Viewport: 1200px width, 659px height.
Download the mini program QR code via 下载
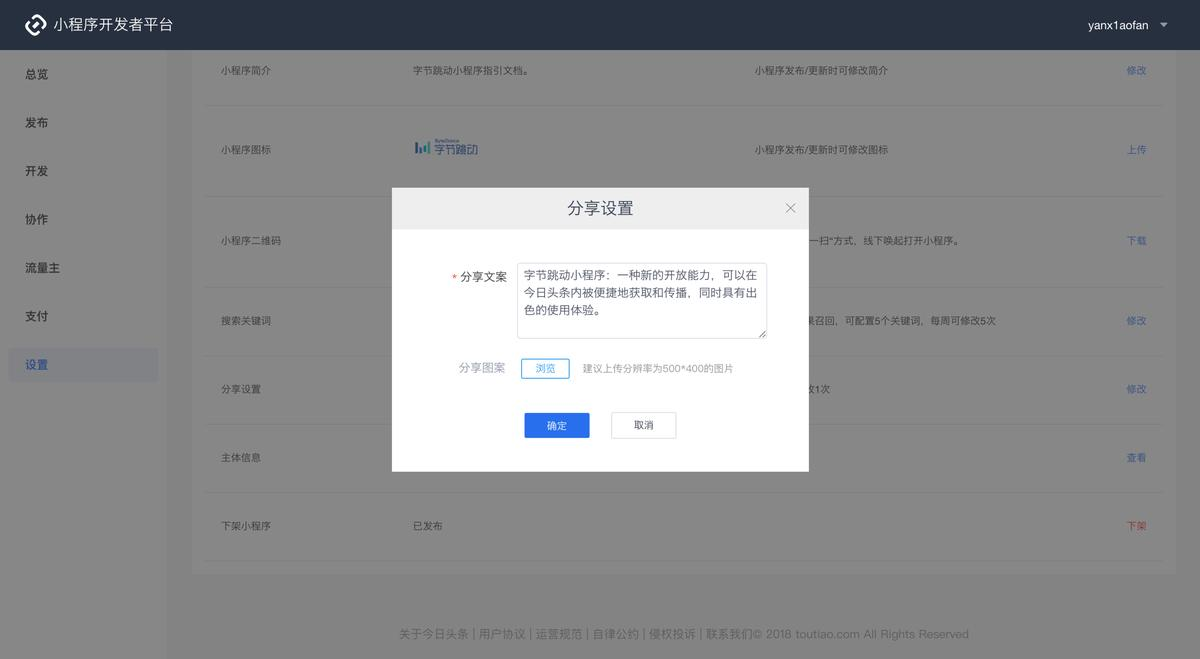tap(1136, 240)
